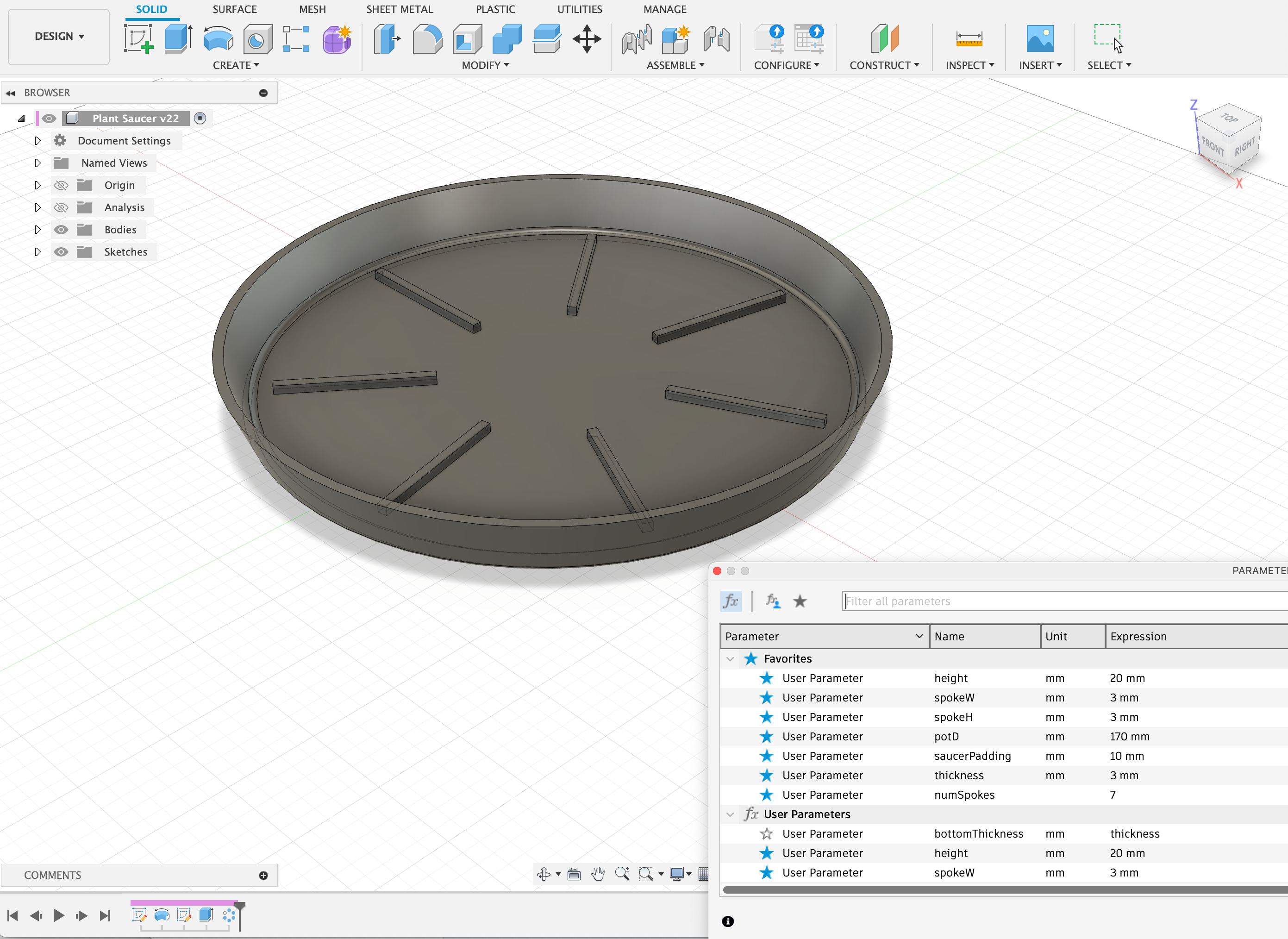
Task: Select the Press Pull tool
Action: click(387, 39)
